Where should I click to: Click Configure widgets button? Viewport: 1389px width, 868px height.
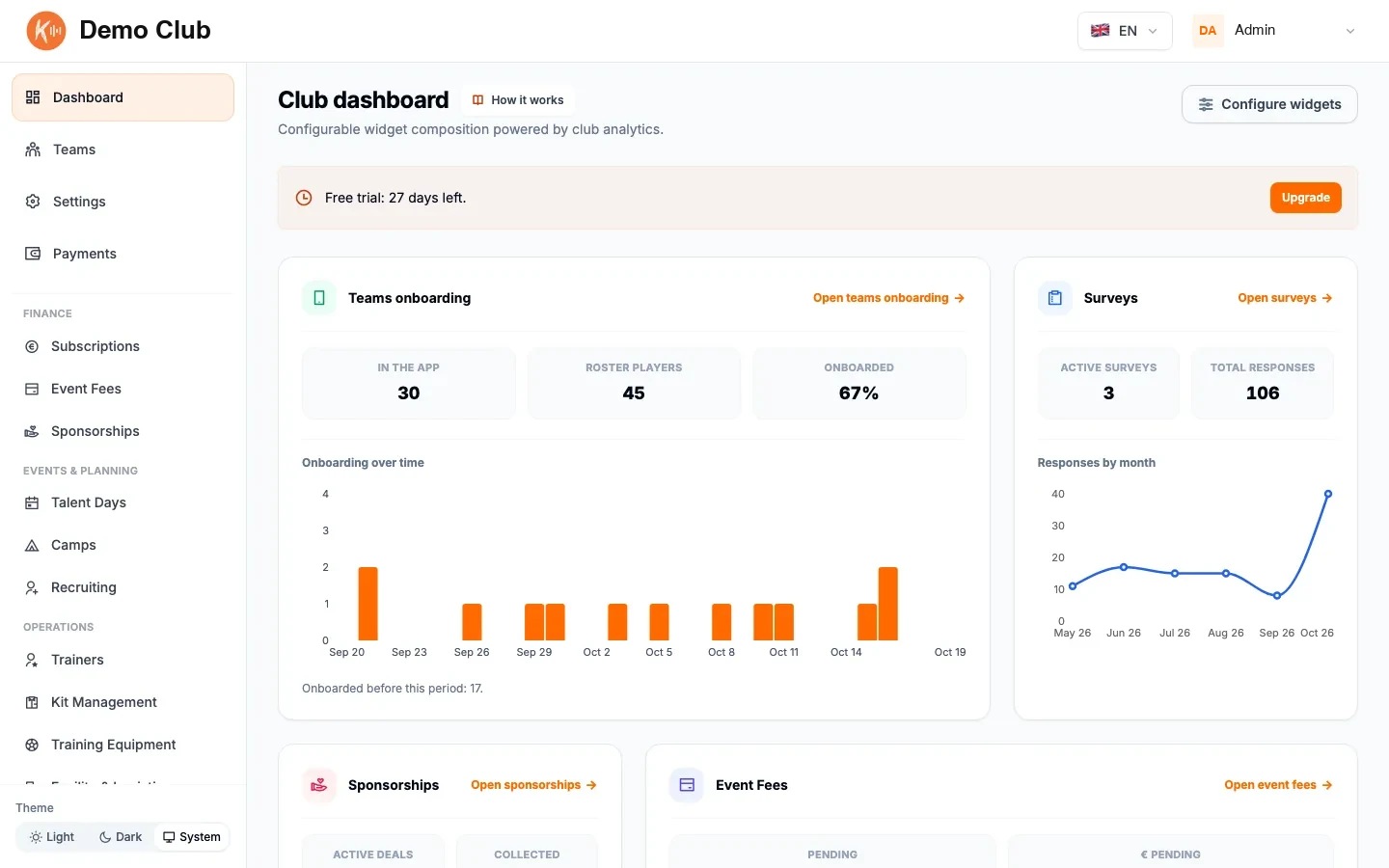(x=1269, y=104)
